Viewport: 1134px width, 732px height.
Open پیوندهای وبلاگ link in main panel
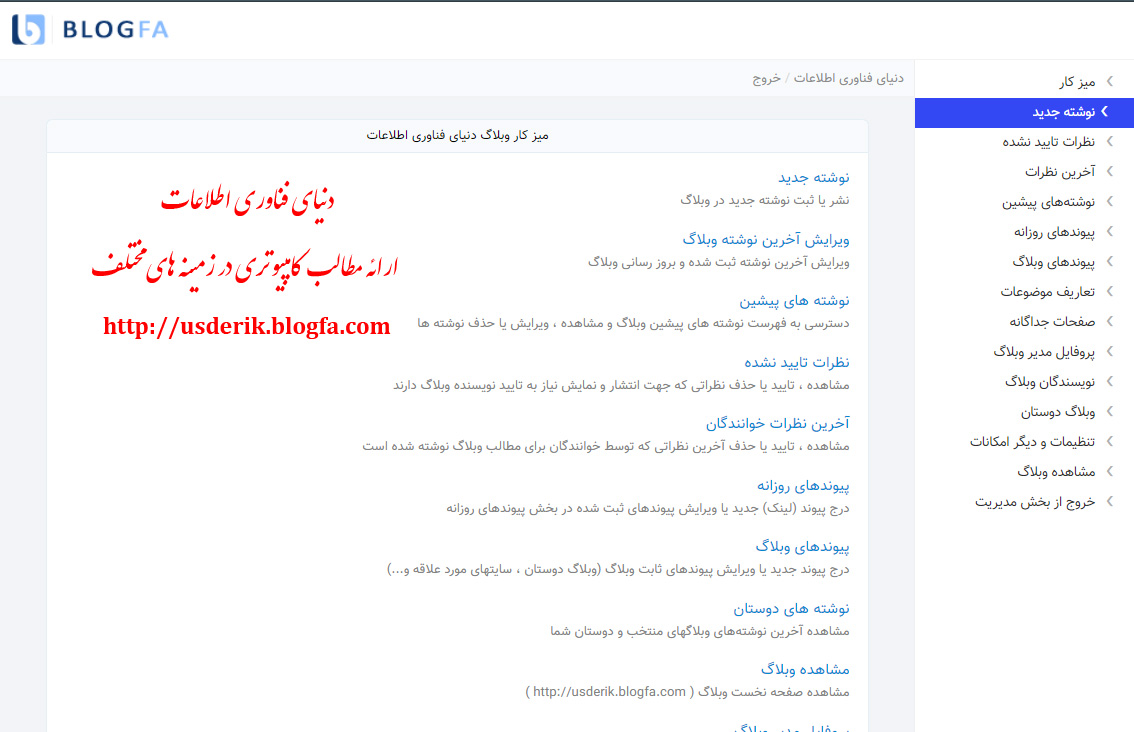[802, 547]
